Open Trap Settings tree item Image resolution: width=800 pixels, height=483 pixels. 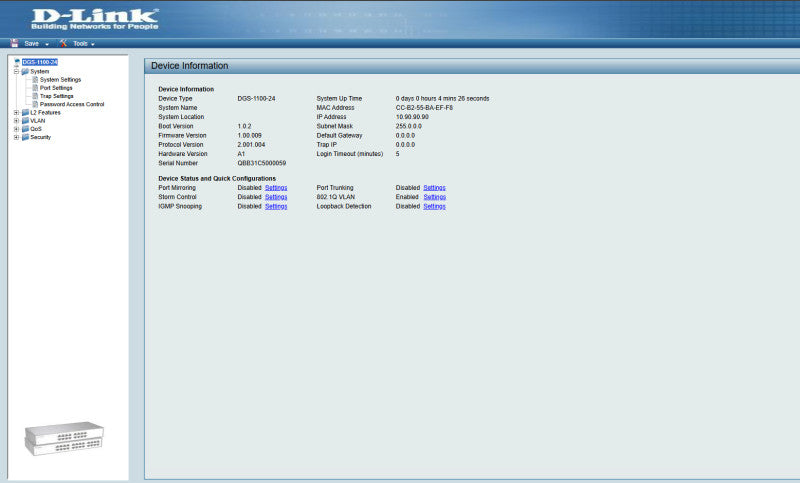[x=57, y=96]
